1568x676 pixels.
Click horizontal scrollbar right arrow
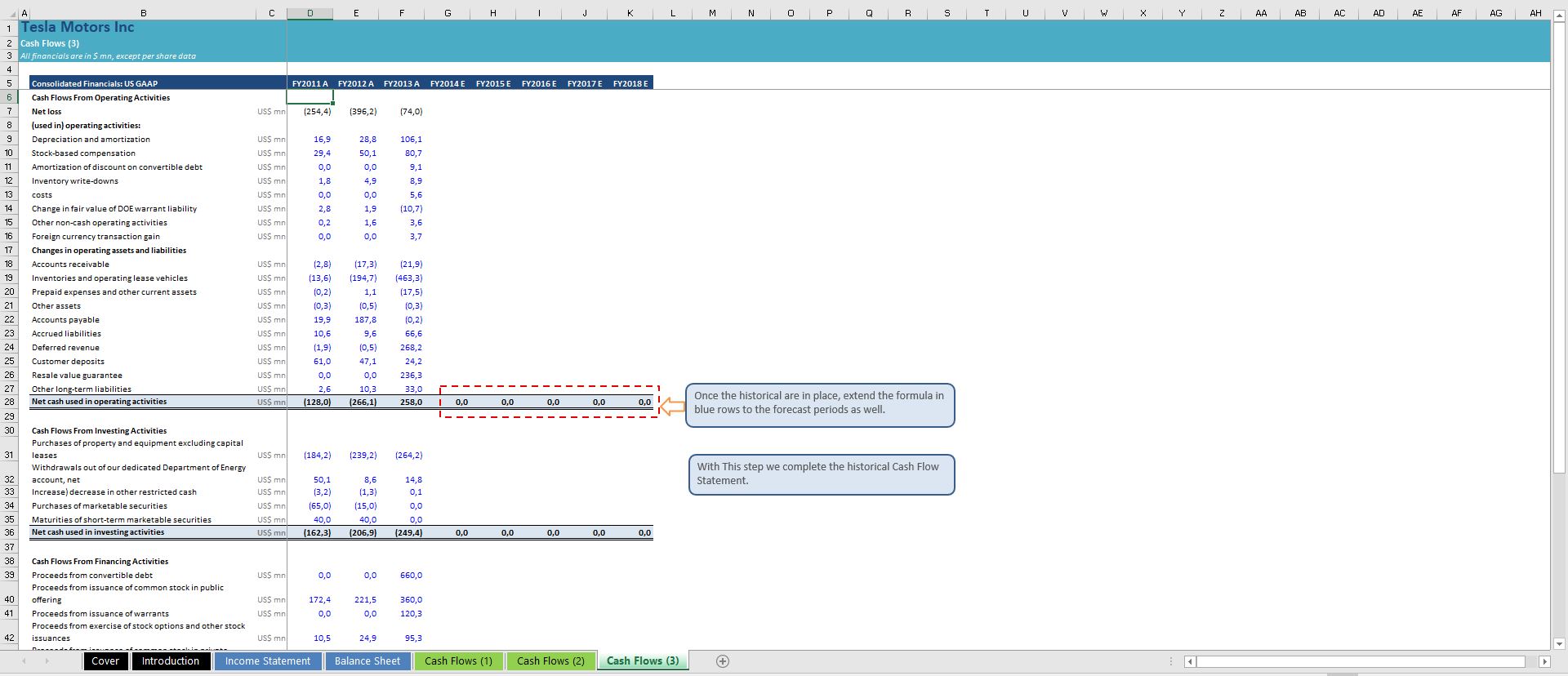coord(1543,661)
